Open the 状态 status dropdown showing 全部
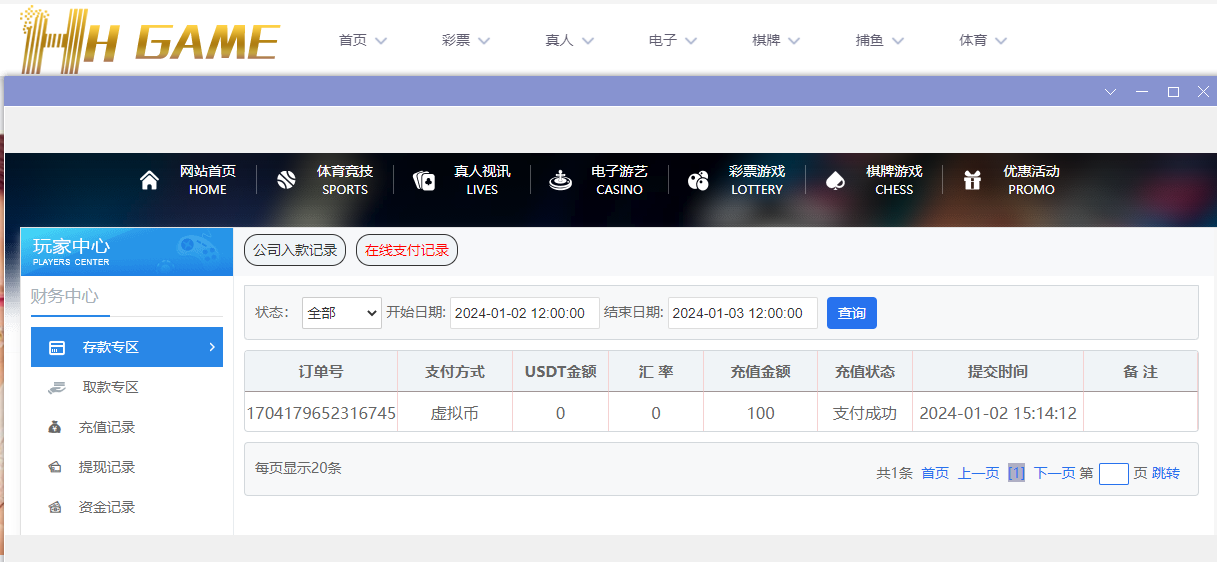 pyautogui.click(x=341, y=313)
